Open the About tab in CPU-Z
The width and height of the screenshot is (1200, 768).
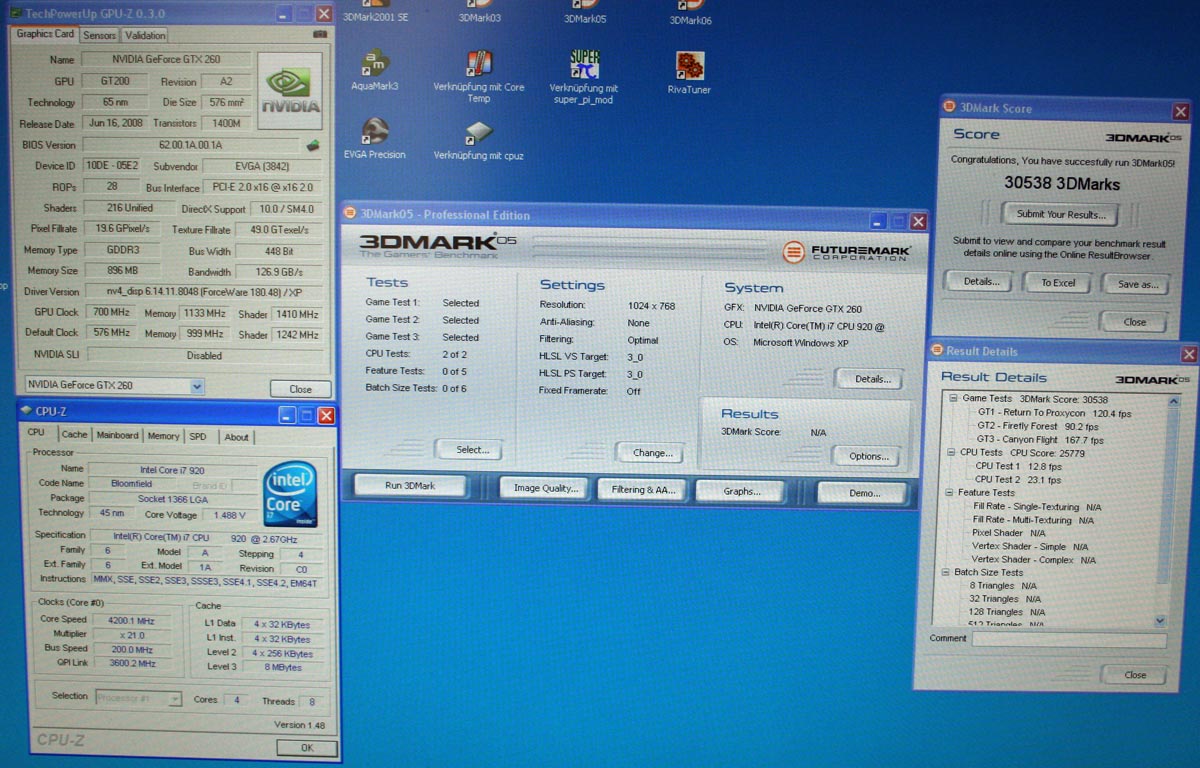click(x=237, y=436)
